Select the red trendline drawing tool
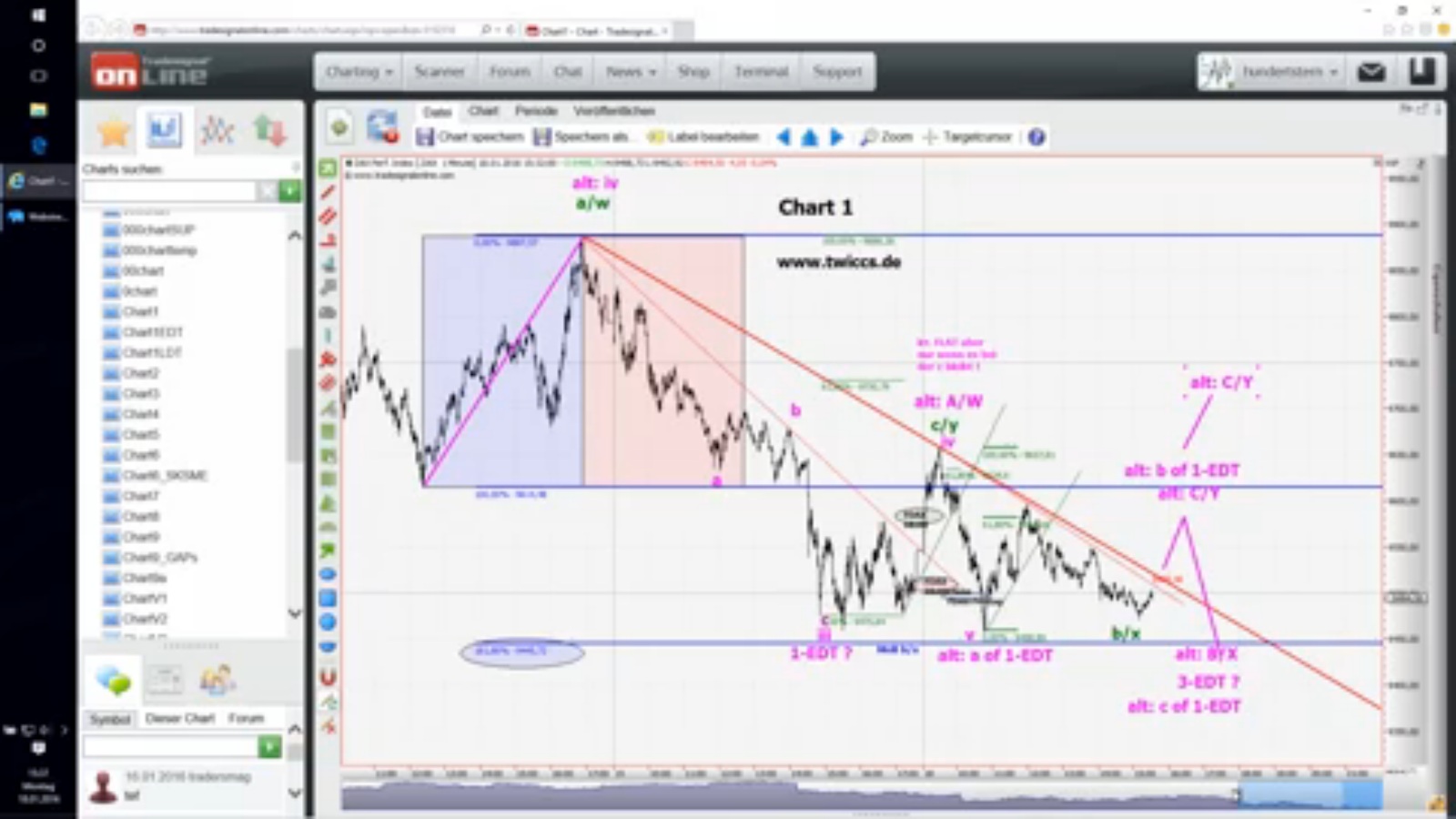This screenshot has width=1456, height=819. click(328, 193)
